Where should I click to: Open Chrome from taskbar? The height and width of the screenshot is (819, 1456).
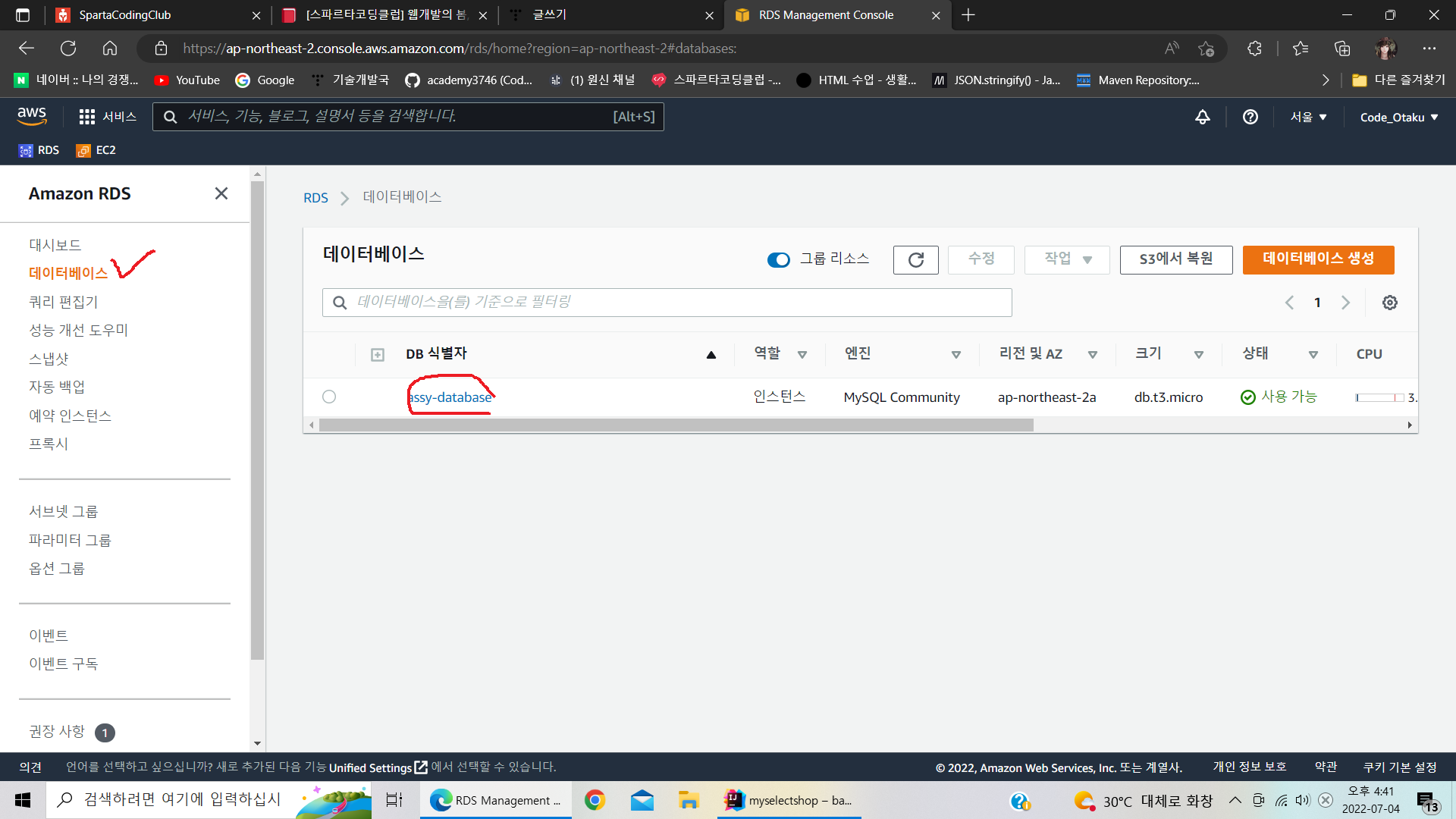tap(595, 800)
